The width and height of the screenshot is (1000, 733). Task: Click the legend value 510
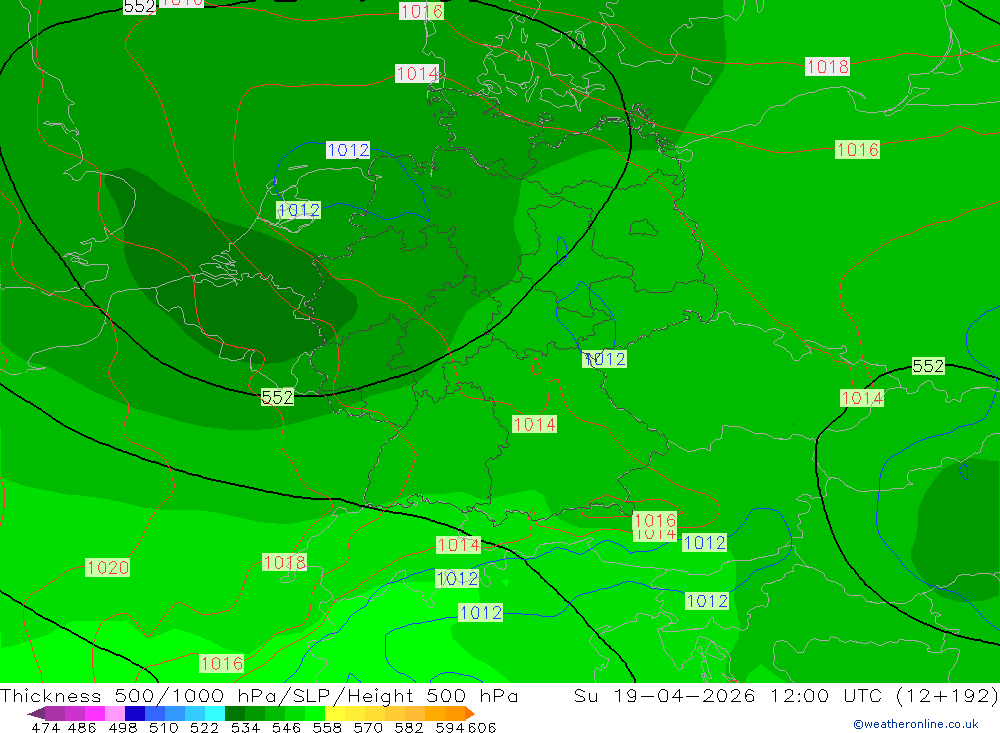(x=164, y=727)
